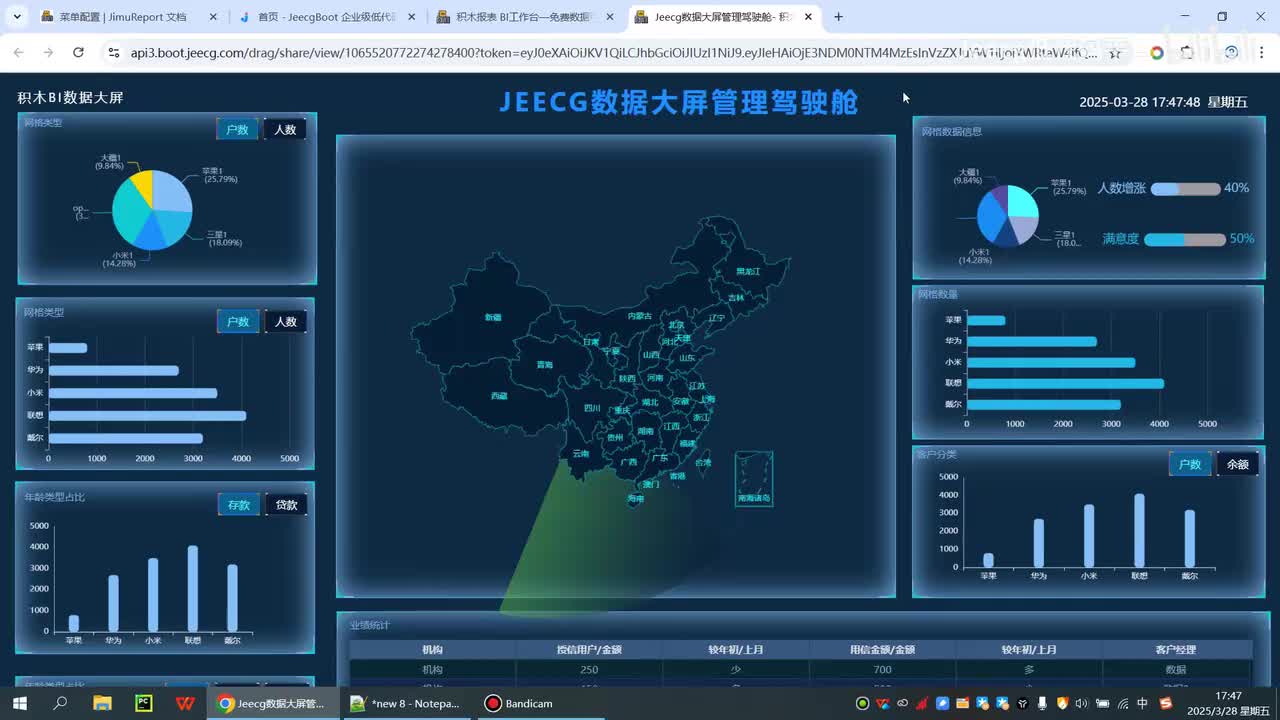Close the active Jeecg数据大屏管理驾驶舱 tab
Image resolution: width=1280 pixels, height=720 pixels.
click(x=808, y=17)
